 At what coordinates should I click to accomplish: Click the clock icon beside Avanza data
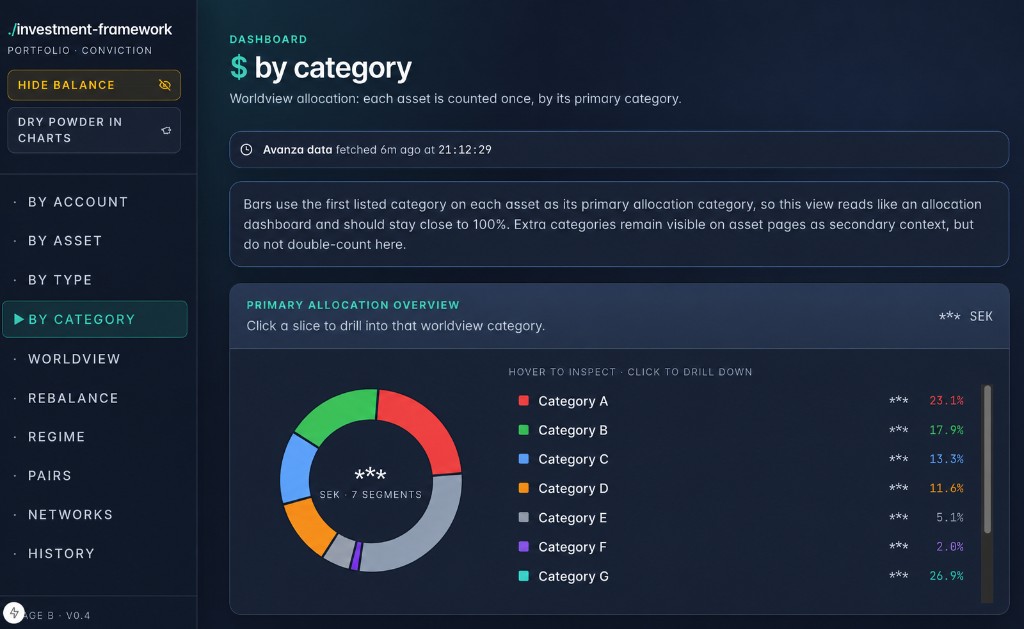click(x=246, y=150)
